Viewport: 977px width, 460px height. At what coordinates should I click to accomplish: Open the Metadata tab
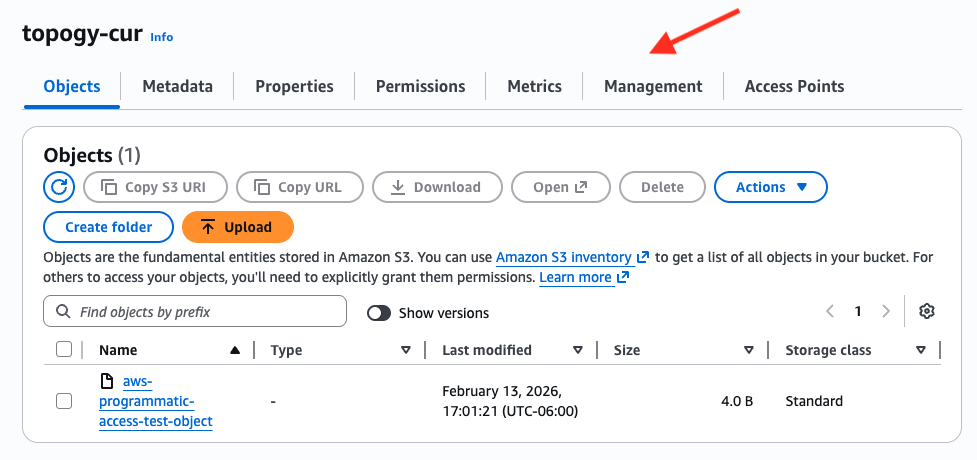point(178,86)
